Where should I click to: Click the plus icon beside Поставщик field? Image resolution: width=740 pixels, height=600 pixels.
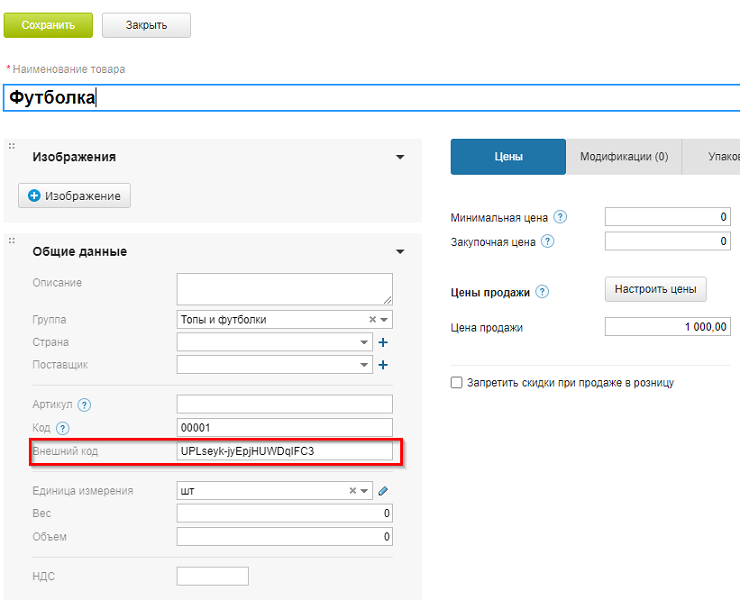pos(382,365)
